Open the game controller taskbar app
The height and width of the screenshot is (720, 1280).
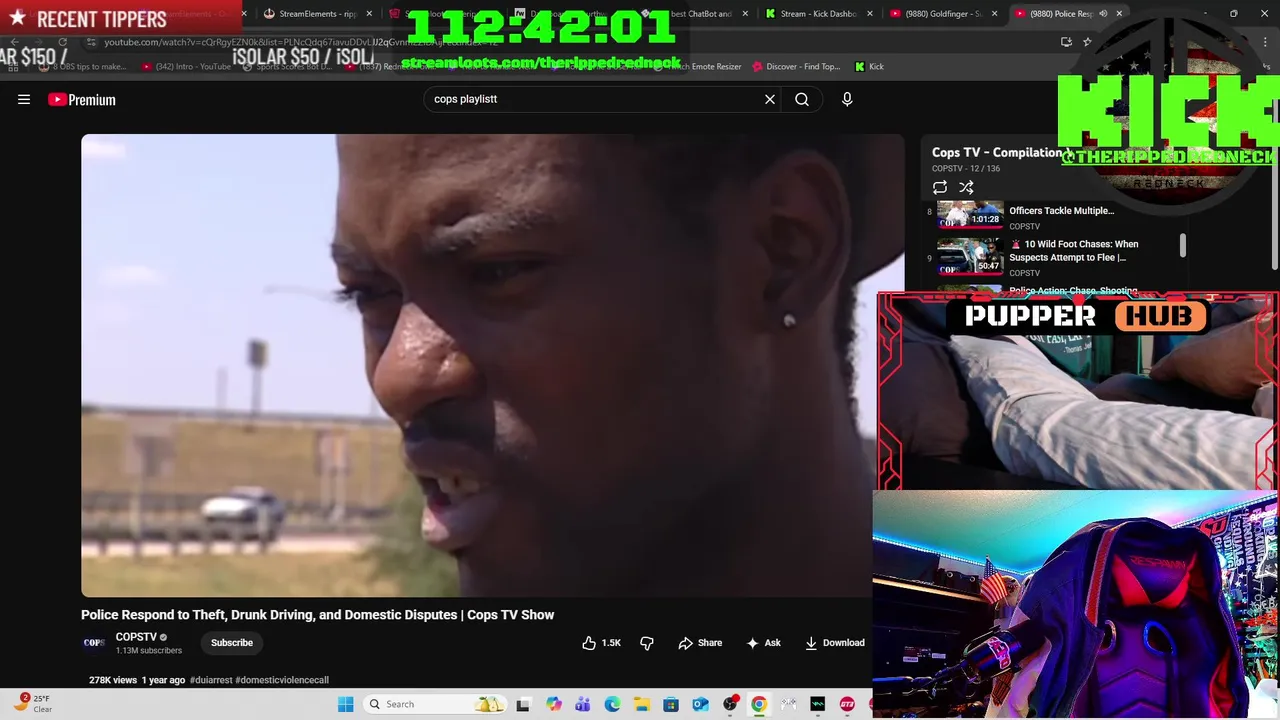click(x=789, y=704)
